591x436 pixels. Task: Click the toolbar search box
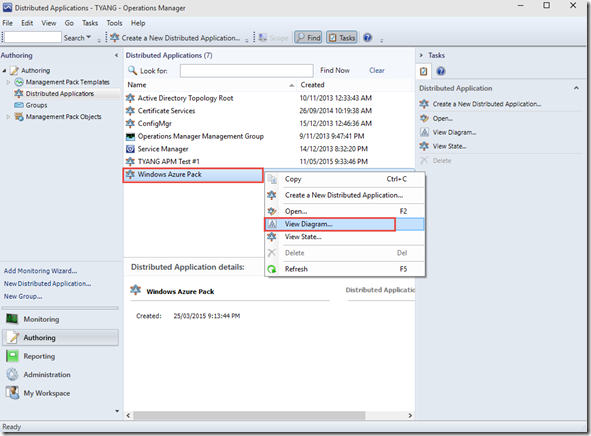click(32, 37)
